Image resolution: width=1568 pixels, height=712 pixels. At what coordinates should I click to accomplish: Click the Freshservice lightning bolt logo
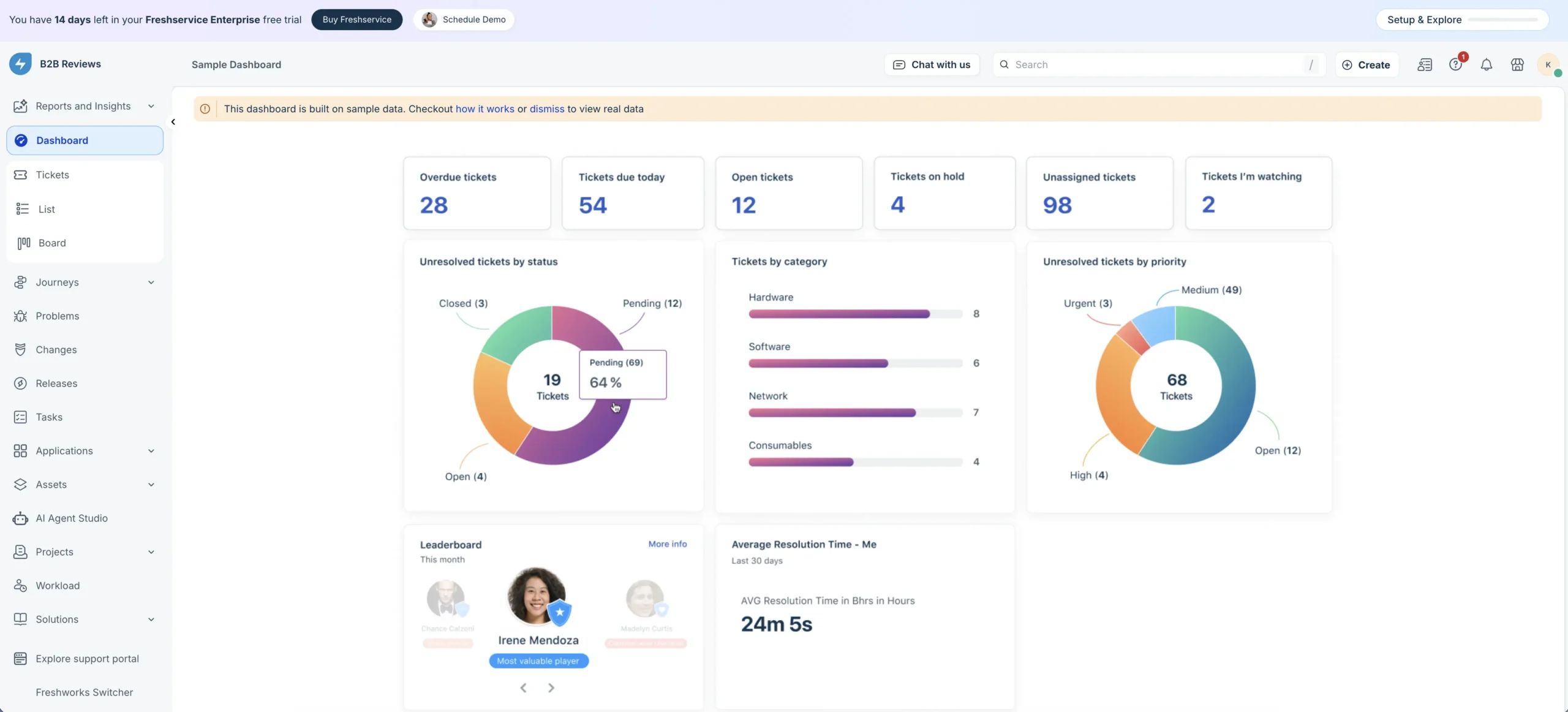pyautogui.click(x=20, y=64)
